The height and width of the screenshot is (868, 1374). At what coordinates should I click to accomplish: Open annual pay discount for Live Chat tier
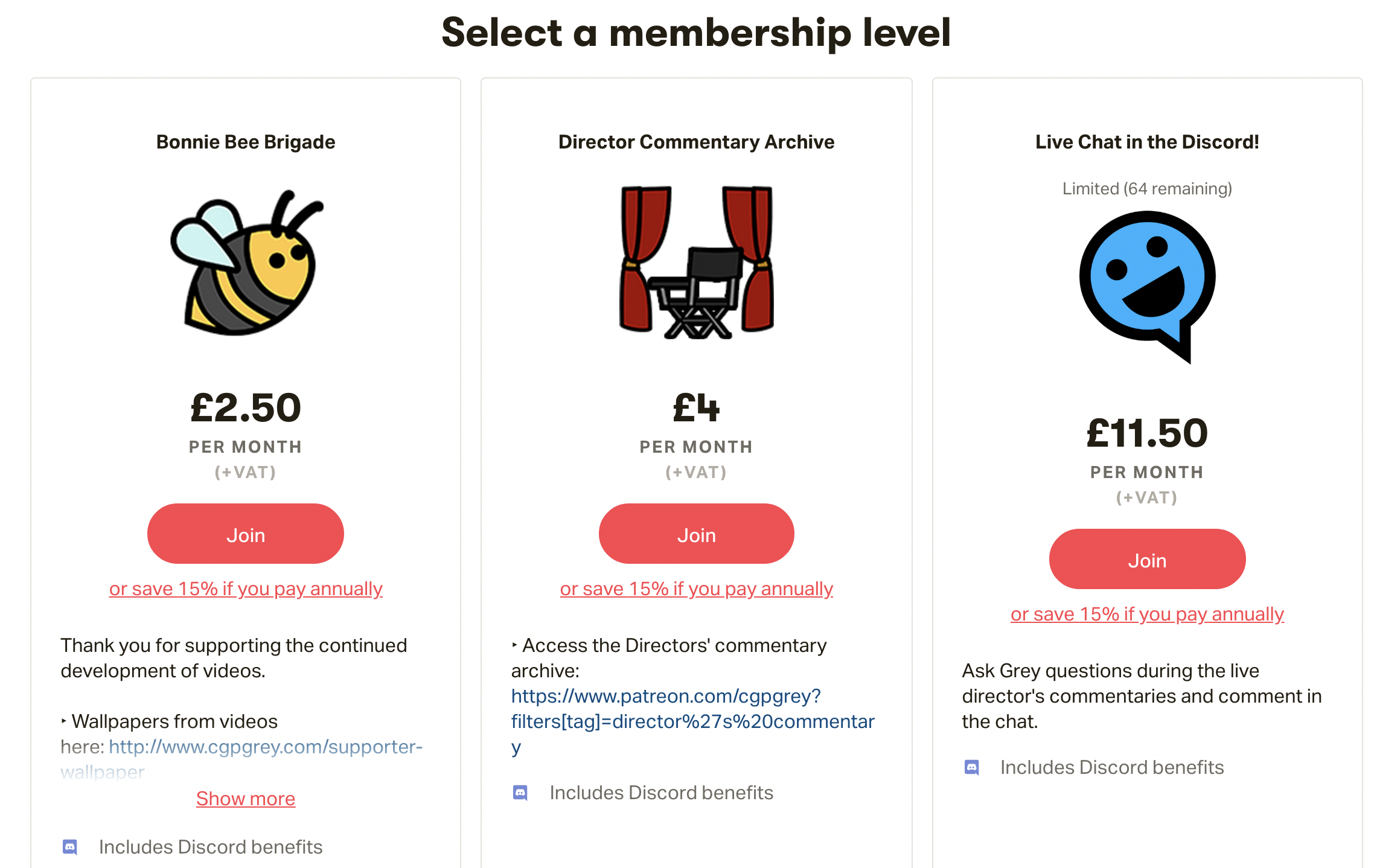point(1147,614)
